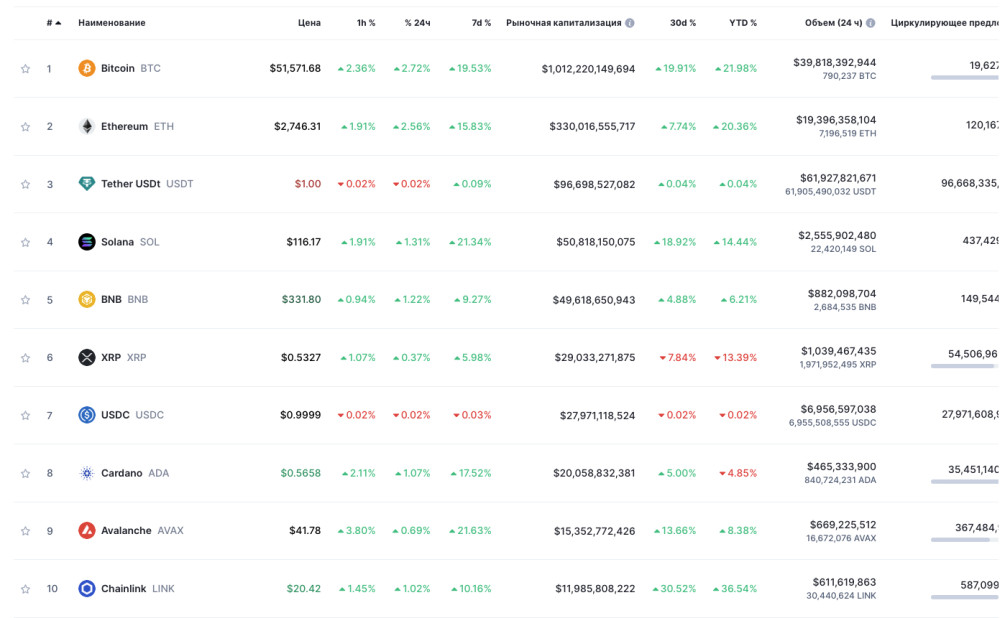Click Solana market cap $50,818,150,075
The width and height of the screenshot is (1005, 618).
(x=595, y=242)
